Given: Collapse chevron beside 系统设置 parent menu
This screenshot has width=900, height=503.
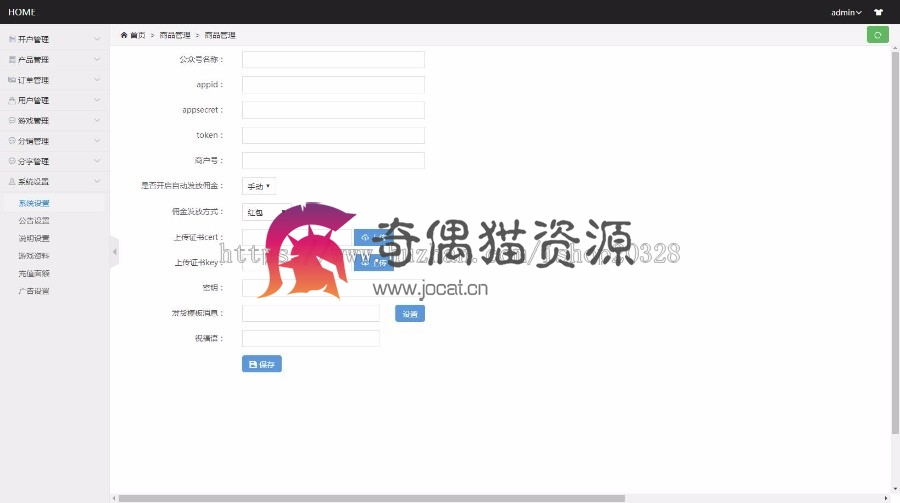Looking at the screenshot, I should [x=97, y=181].
